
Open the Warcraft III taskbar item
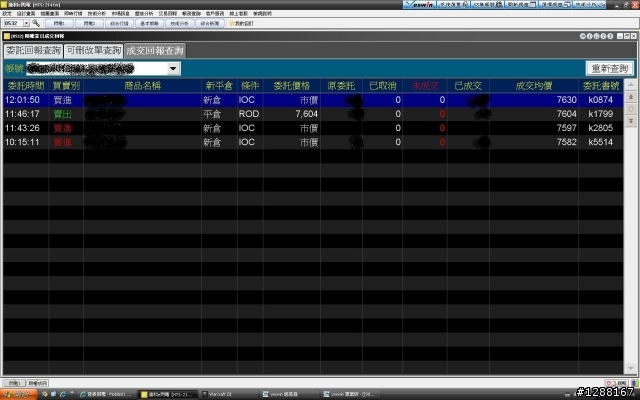(229, 394)
